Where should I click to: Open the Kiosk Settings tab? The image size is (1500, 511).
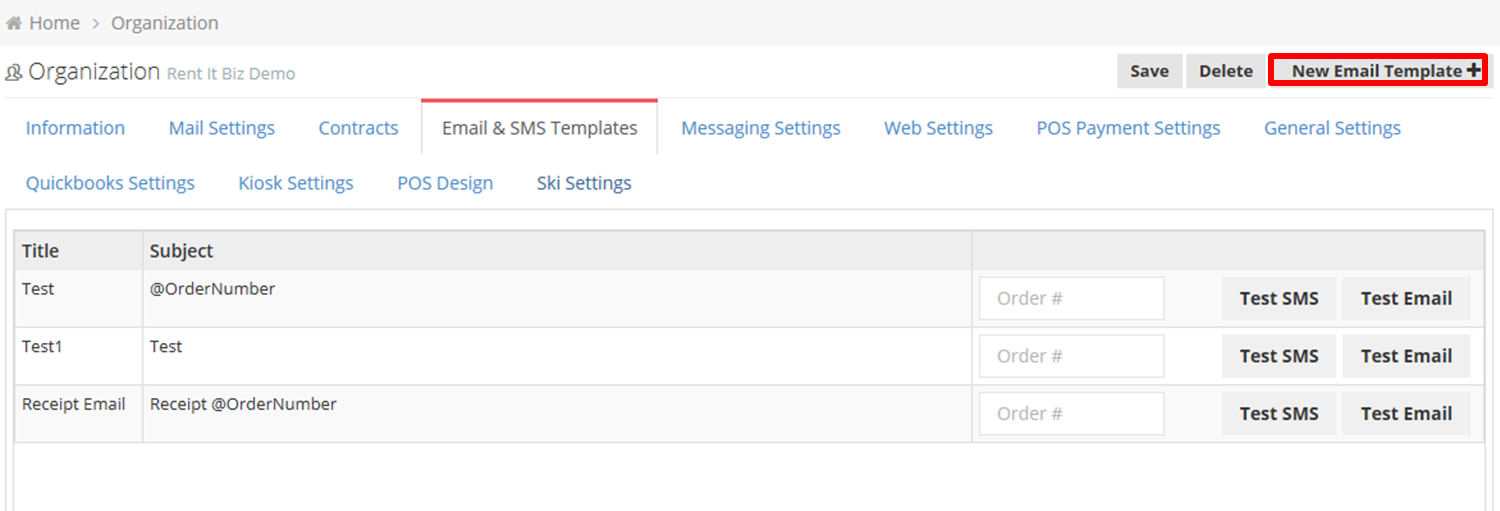(296, 183)
